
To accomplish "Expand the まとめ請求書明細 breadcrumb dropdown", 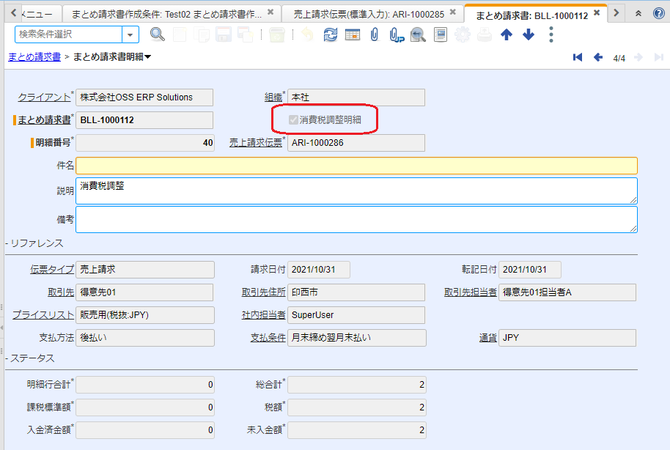I will 148,57.
